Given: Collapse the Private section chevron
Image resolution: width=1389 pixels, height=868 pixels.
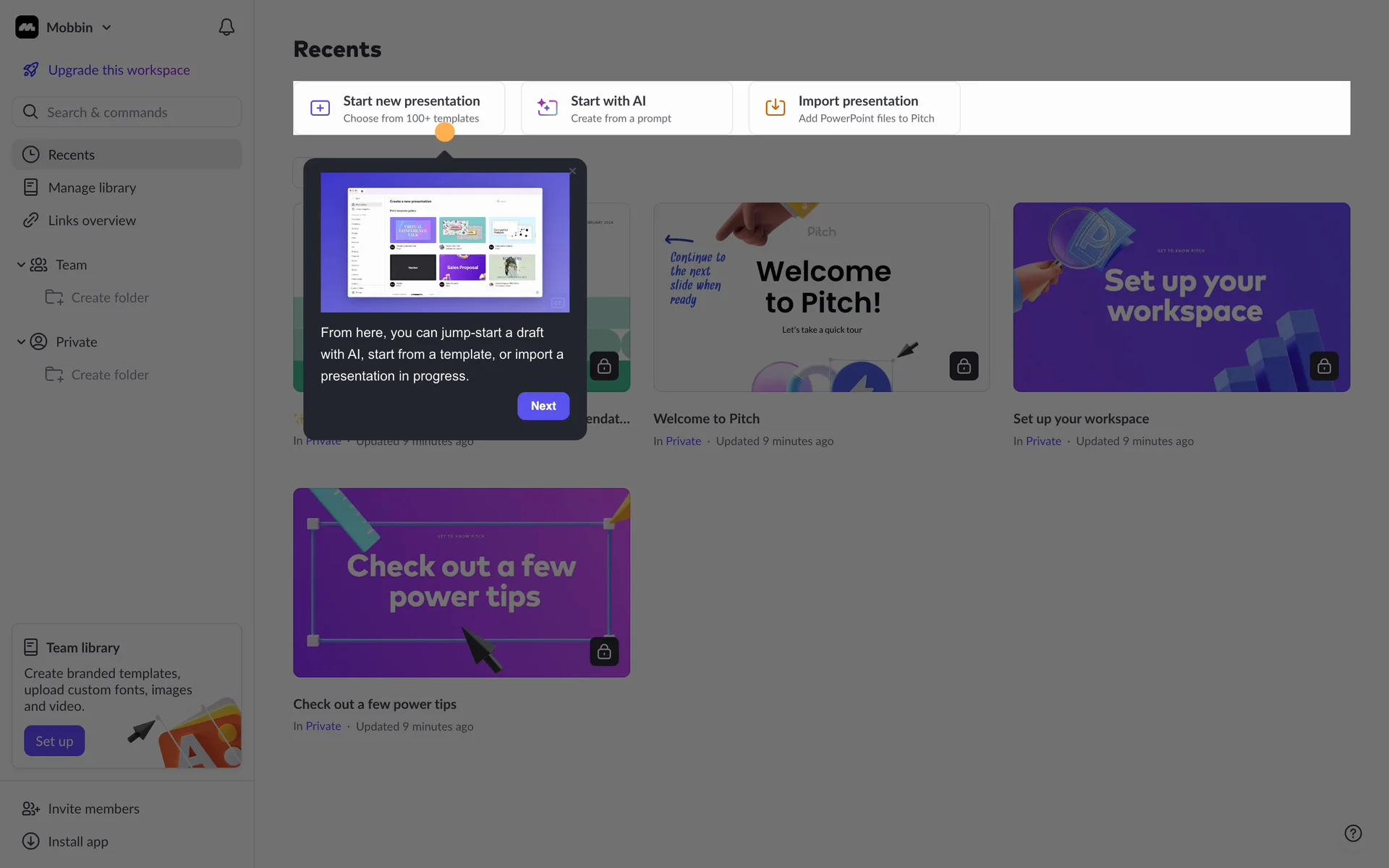Looking at the screenshot, I should [x=21, y=342].
